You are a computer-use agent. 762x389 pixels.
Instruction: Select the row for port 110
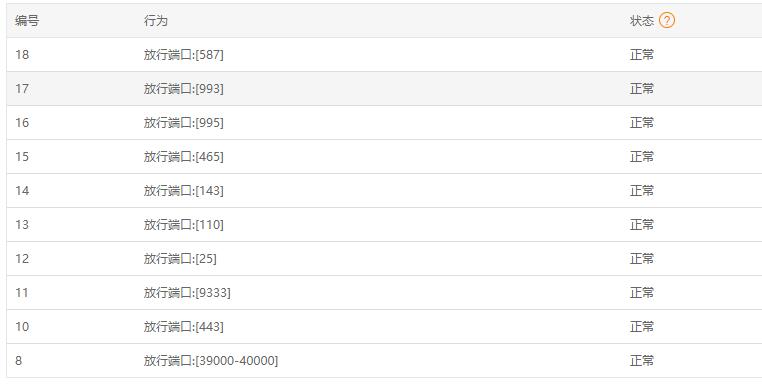pos(384,225)
